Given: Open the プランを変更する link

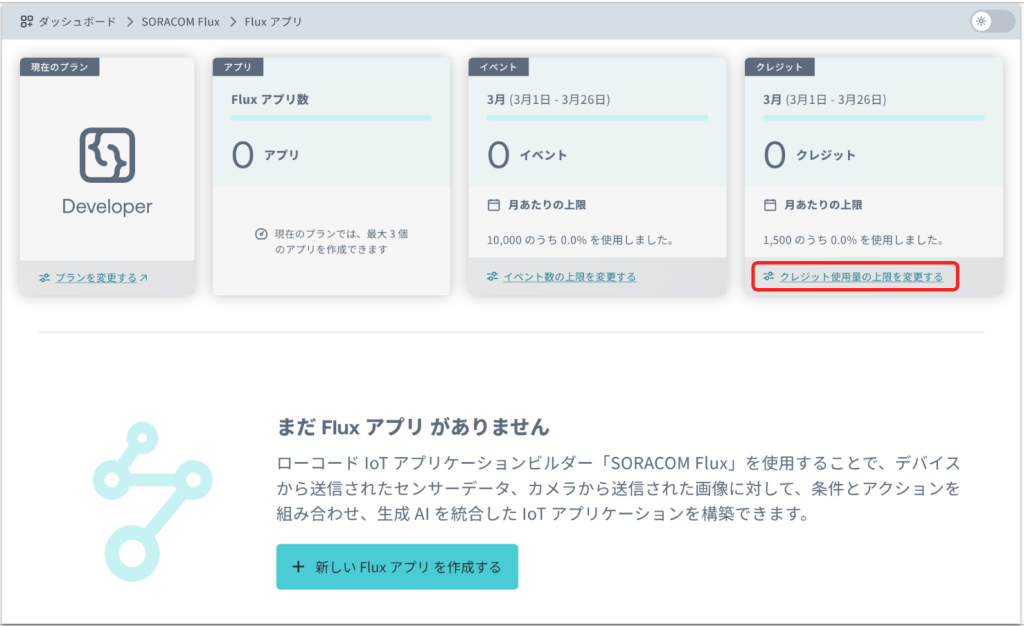Looking at the screenshot, I should pyautogui.click(x=95, y=277).
